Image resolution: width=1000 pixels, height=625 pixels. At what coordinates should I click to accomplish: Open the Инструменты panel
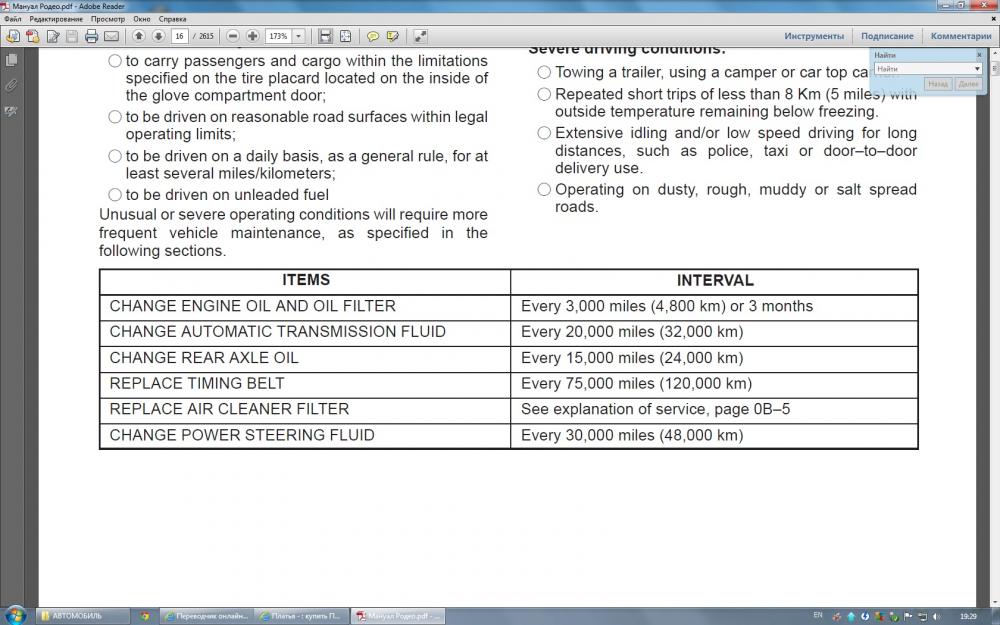click(814, 36)
